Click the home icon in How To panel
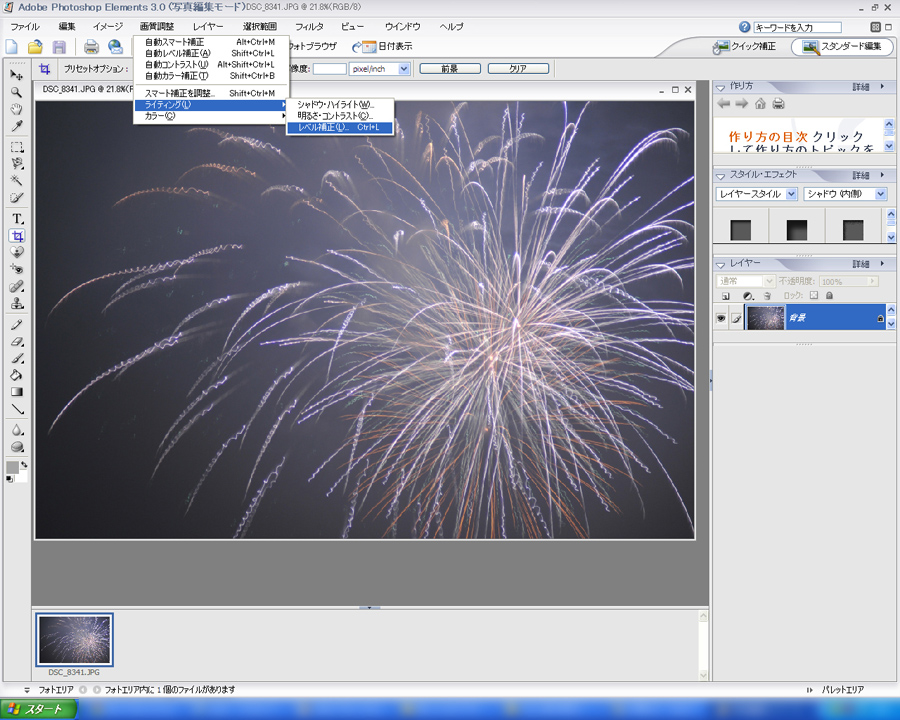900x720 pixels. pyautogui.click(x=760, y=103)
